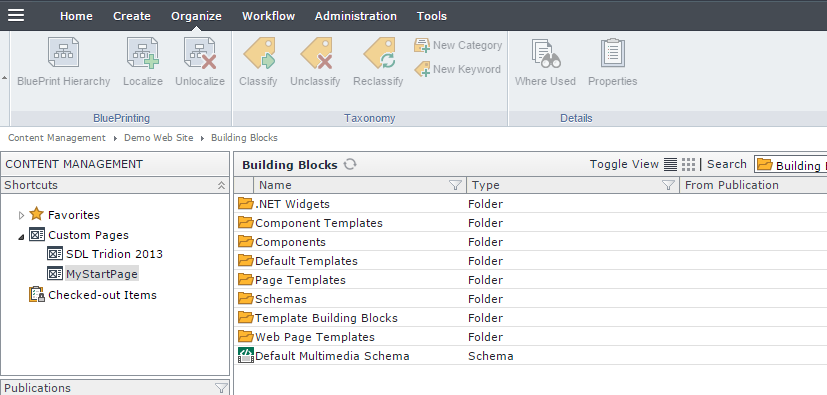Click the Unlocalize ribbon icon
The image size is (827, 395).
click(x=200, y=52)
